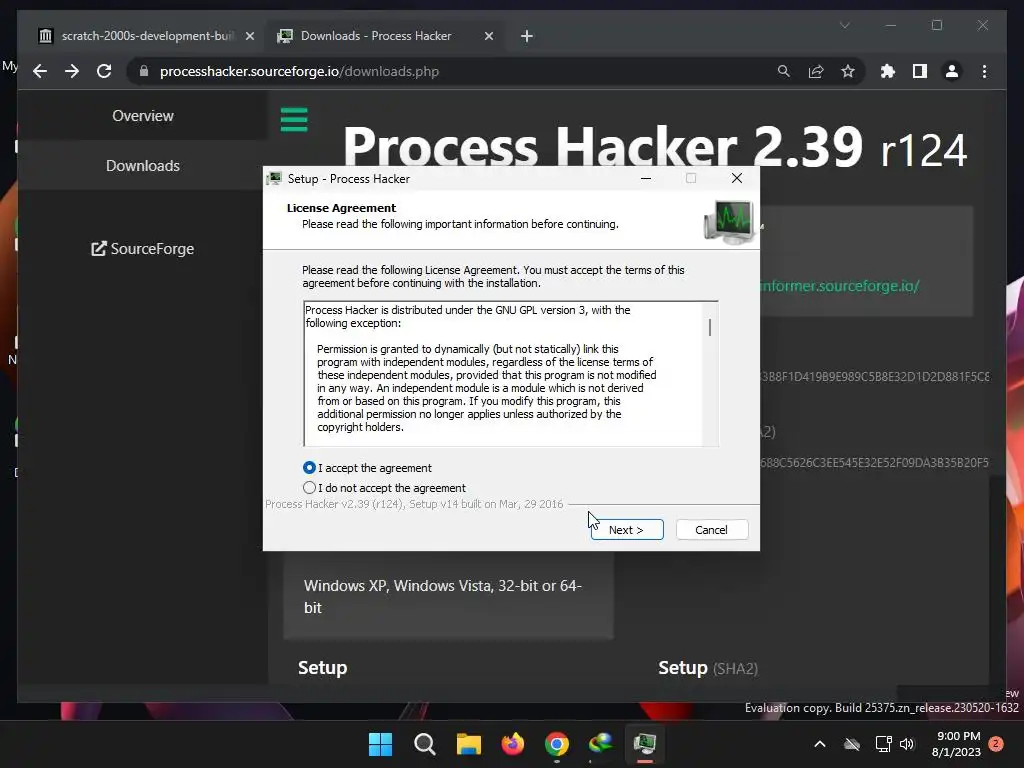The height and width of the screenshot is (768, 1024).
Task: Click the license text scrollbar thumb
Action: click(710, 327)
